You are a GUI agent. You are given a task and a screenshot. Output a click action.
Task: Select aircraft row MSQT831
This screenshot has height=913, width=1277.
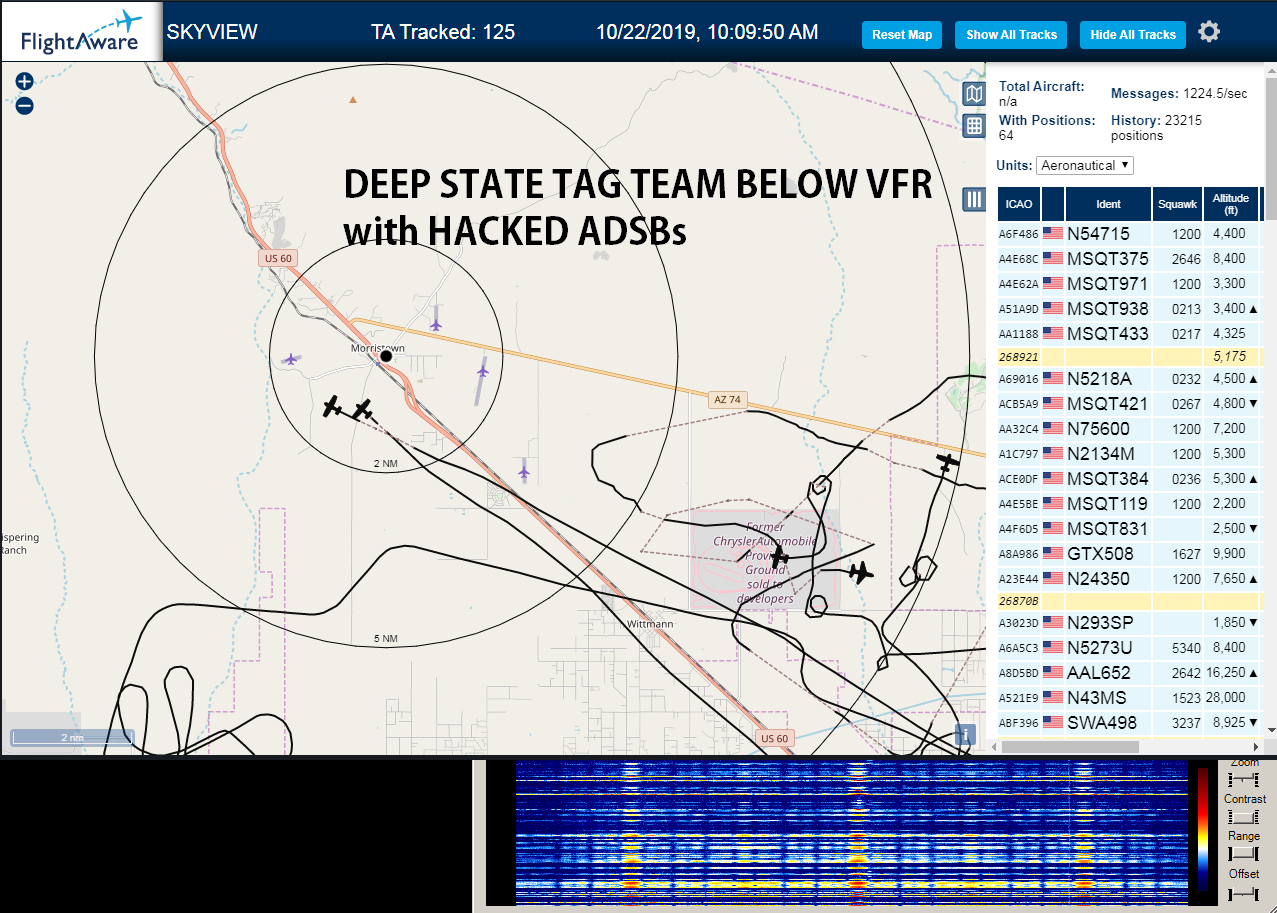pos(1129,528)
